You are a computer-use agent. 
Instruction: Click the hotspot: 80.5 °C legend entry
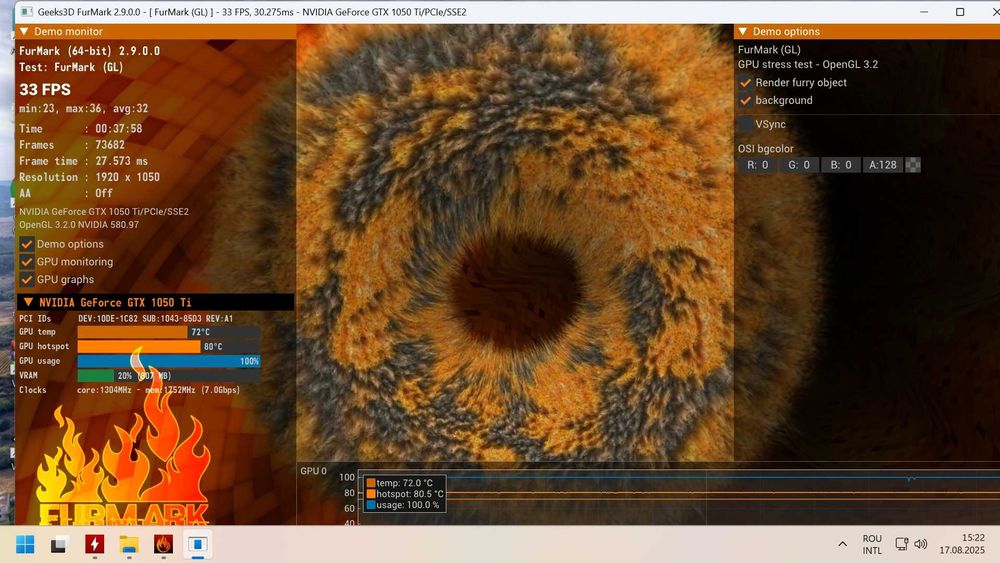405,494
